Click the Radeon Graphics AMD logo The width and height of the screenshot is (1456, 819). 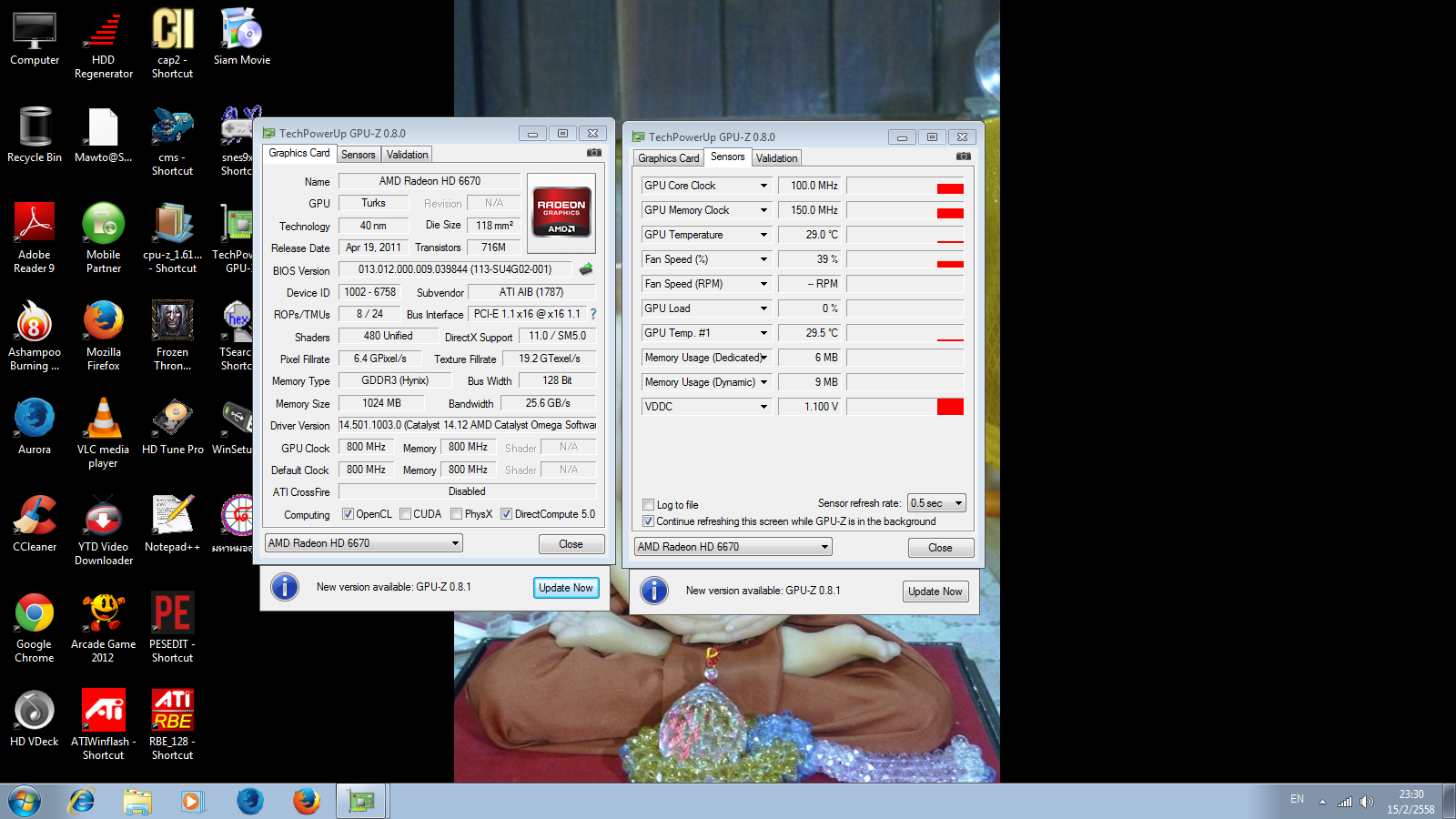561,213
